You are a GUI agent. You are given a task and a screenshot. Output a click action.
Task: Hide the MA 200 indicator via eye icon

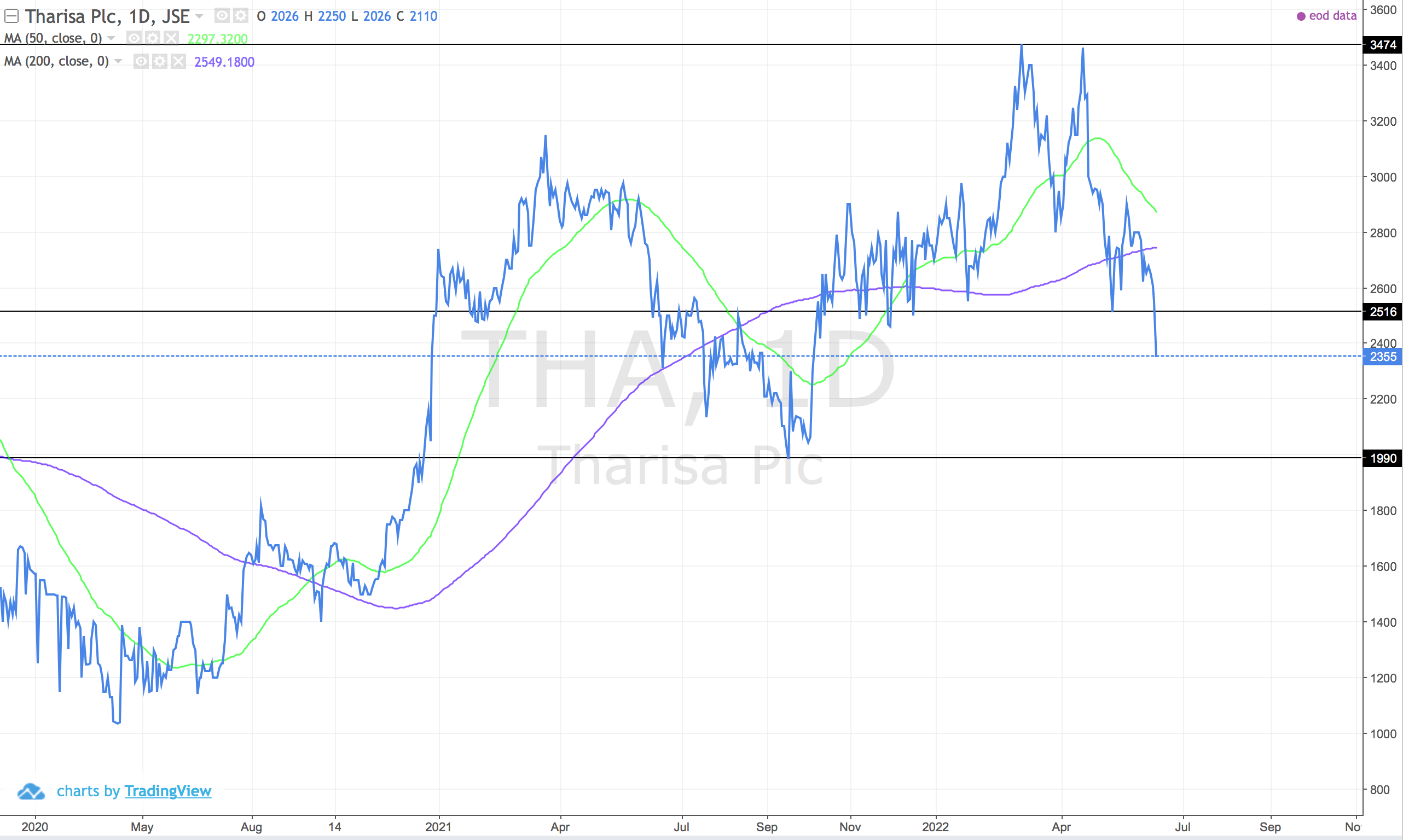(x=141, y=61)
